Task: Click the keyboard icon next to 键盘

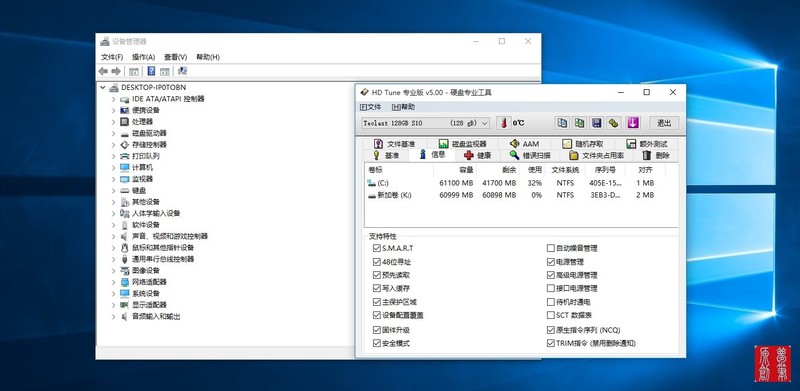Action: (x=124, y=190)
